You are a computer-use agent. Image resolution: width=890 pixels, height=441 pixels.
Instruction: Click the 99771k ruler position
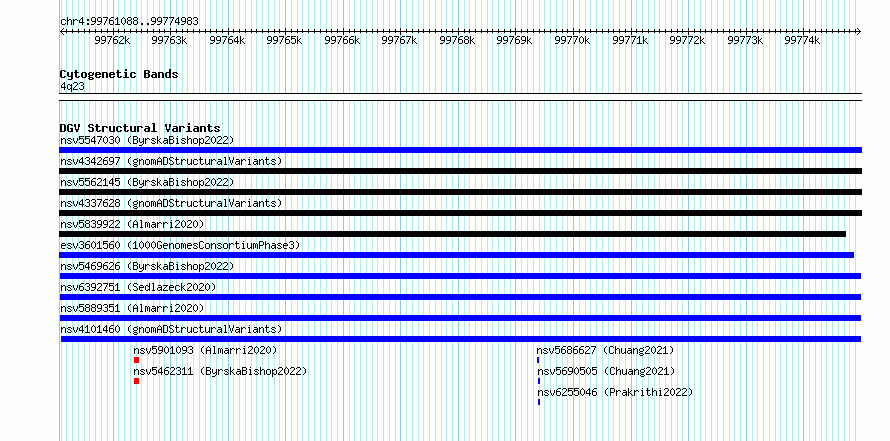[630, 40]
